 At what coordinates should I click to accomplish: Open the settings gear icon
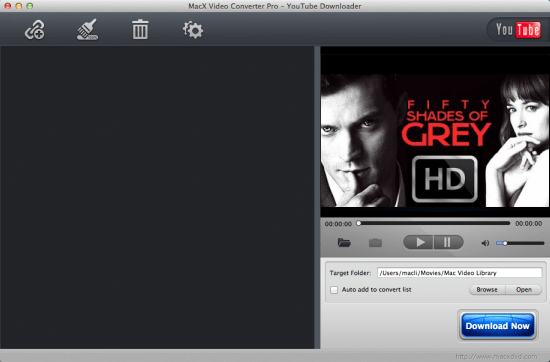193,30
